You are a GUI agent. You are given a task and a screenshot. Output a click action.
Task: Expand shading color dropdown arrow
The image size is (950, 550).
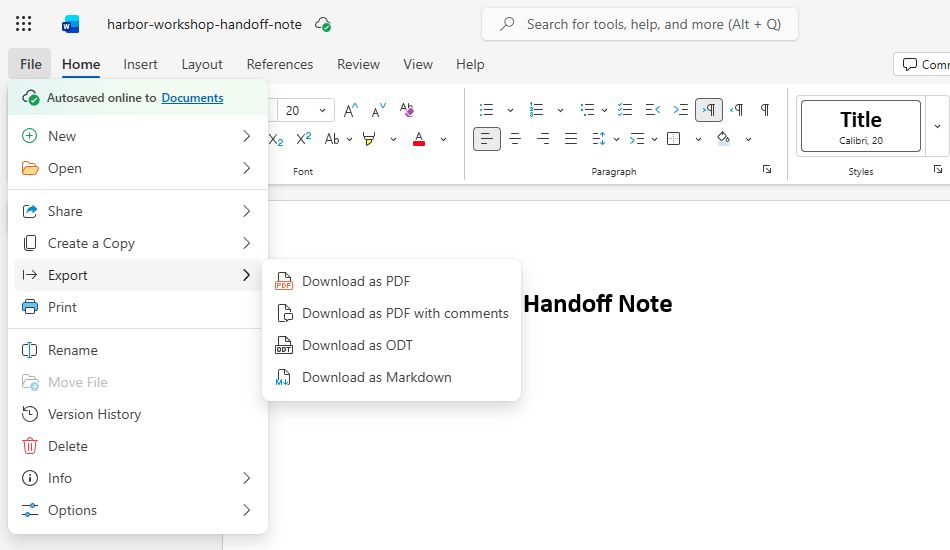click(748, 139)
